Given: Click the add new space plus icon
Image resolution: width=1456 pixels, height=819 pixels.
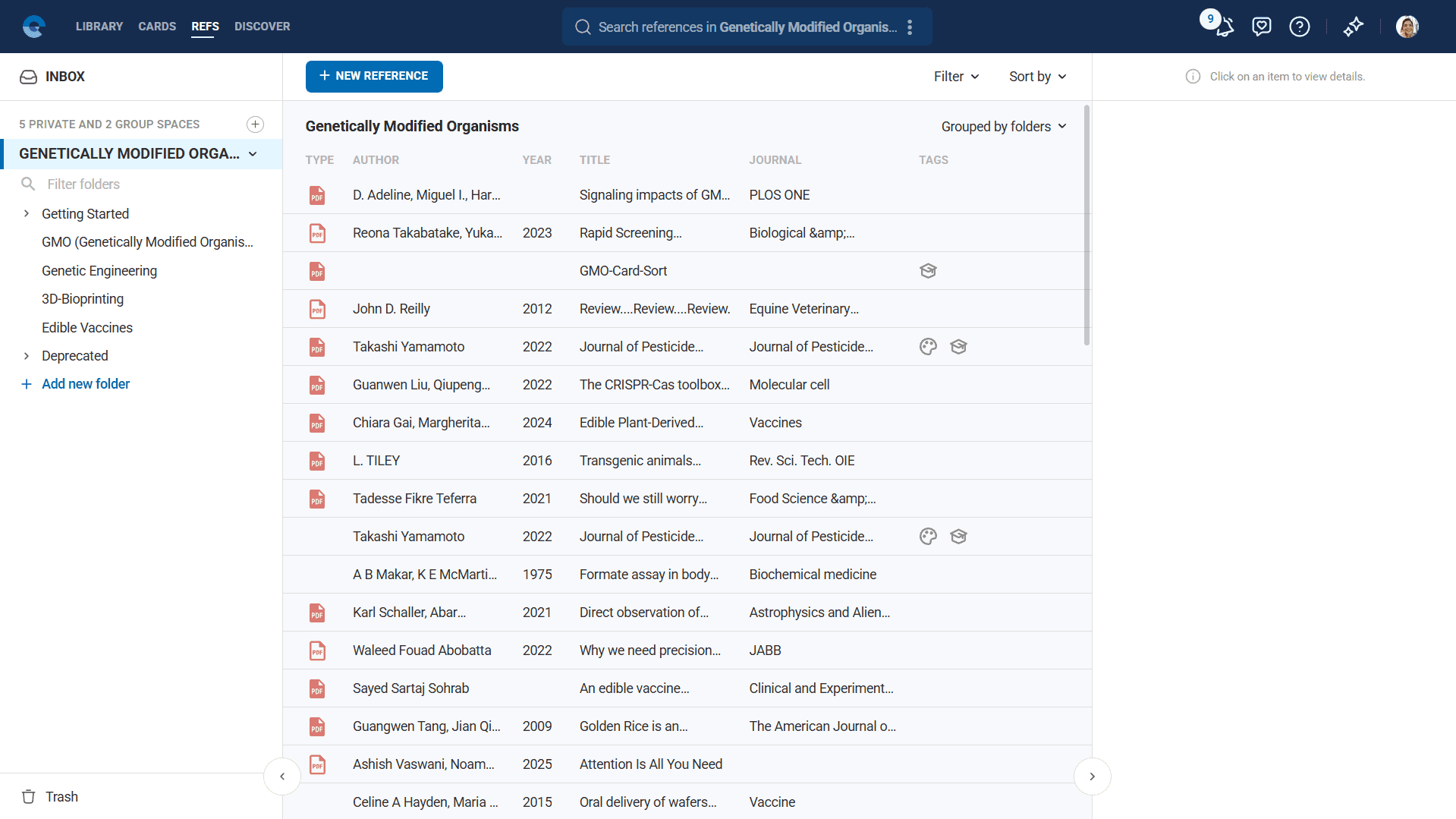Looking at the screenshot, I should (x=256, y=124).
